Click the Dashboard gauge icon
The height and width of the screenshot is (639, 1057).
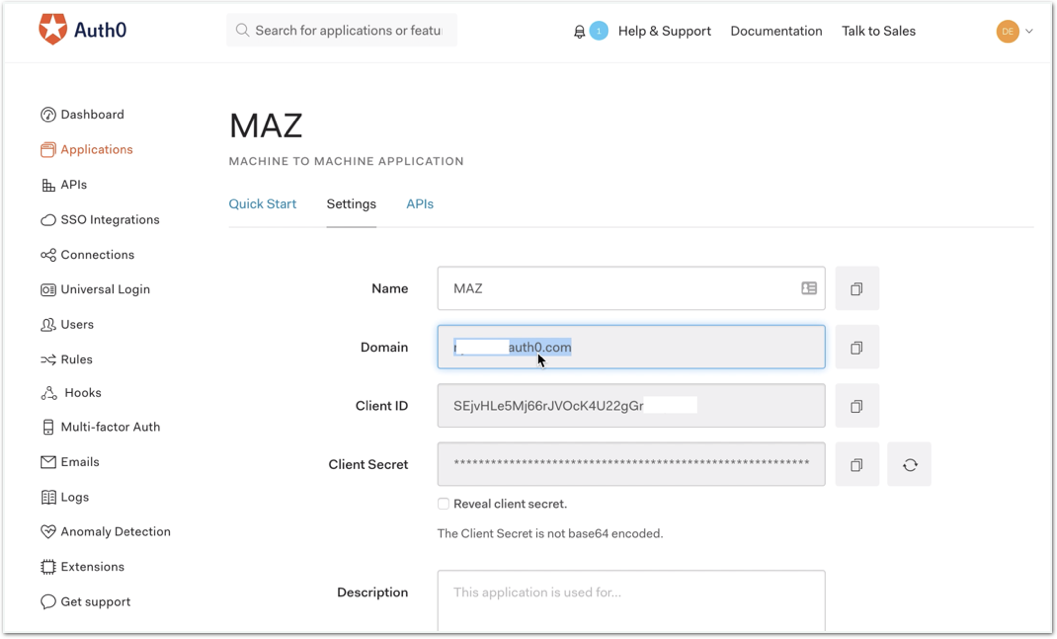[x=48, y=115]
